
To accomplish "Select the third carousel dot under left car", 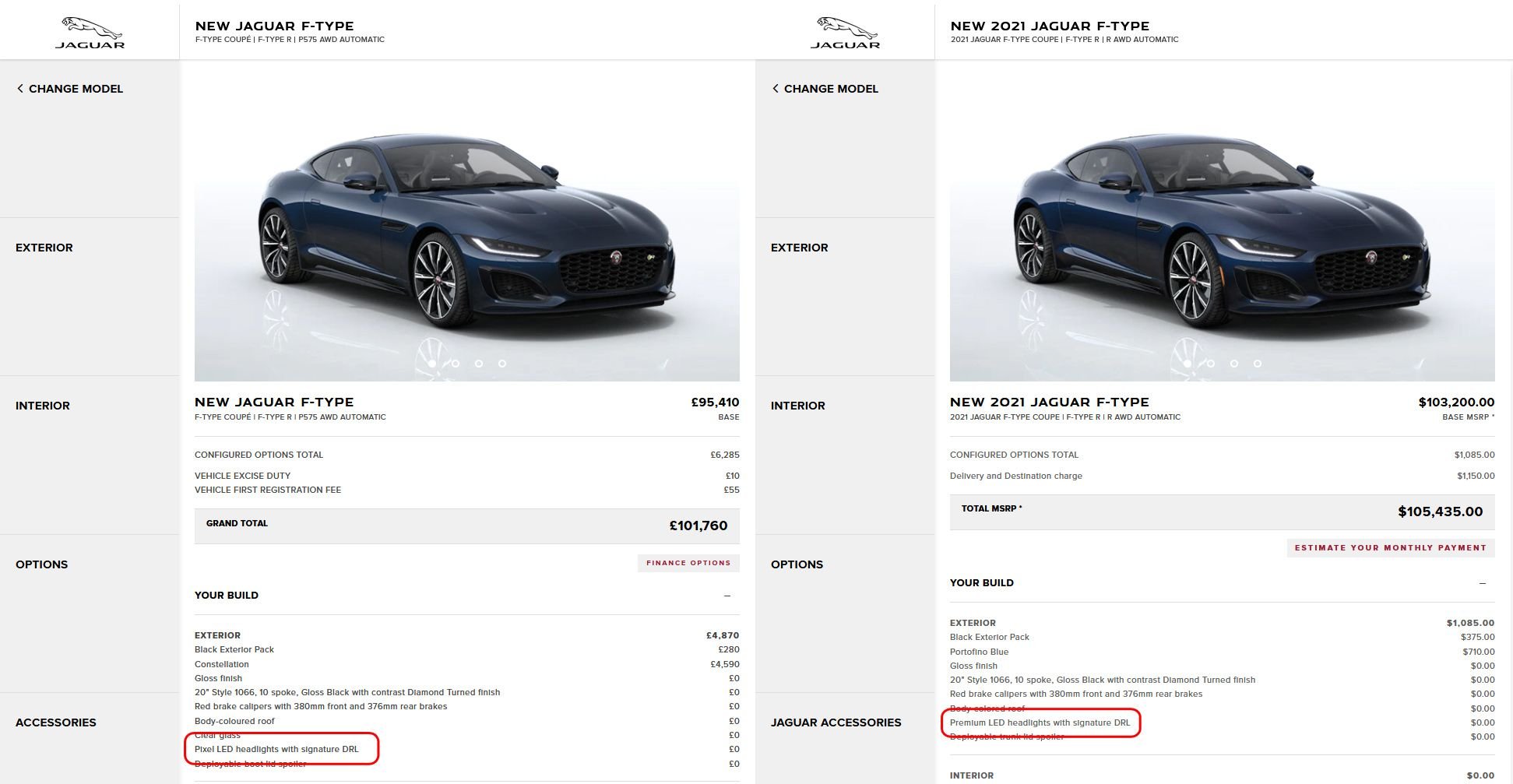I will [479, 364].
